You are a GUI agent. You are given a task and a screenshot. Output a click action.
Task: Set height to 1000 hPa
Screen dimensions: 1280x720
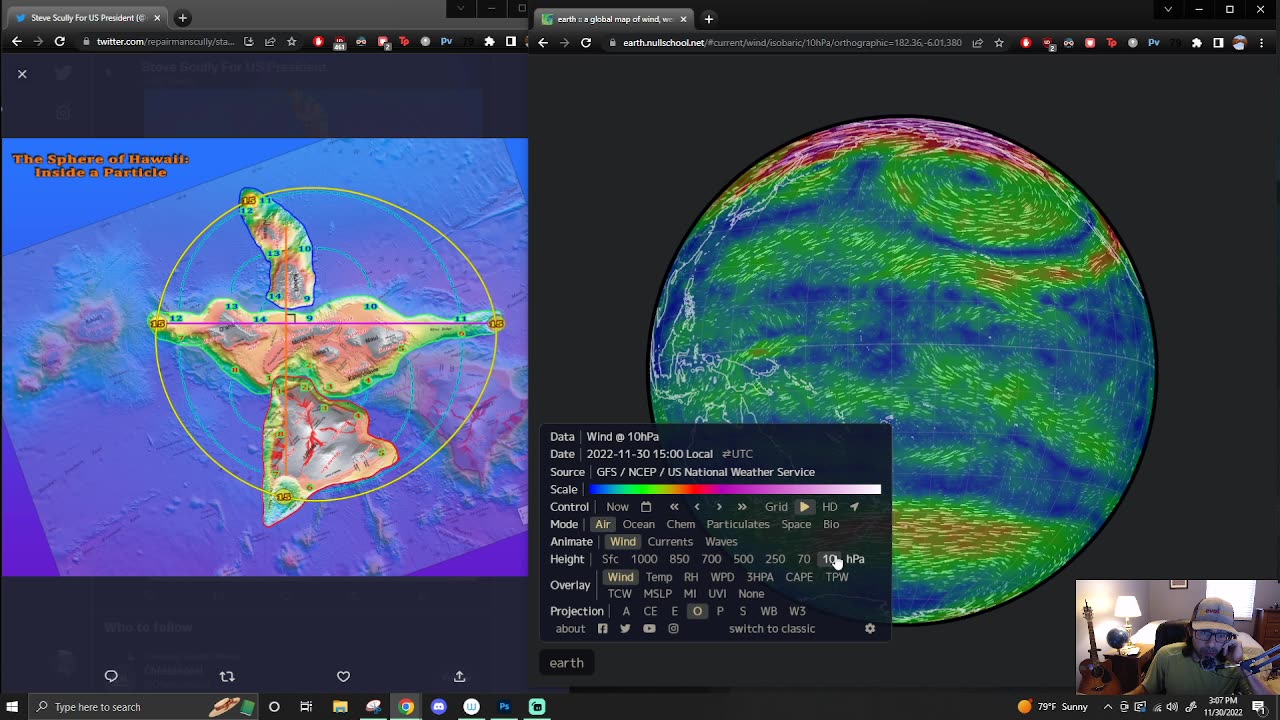644,559
